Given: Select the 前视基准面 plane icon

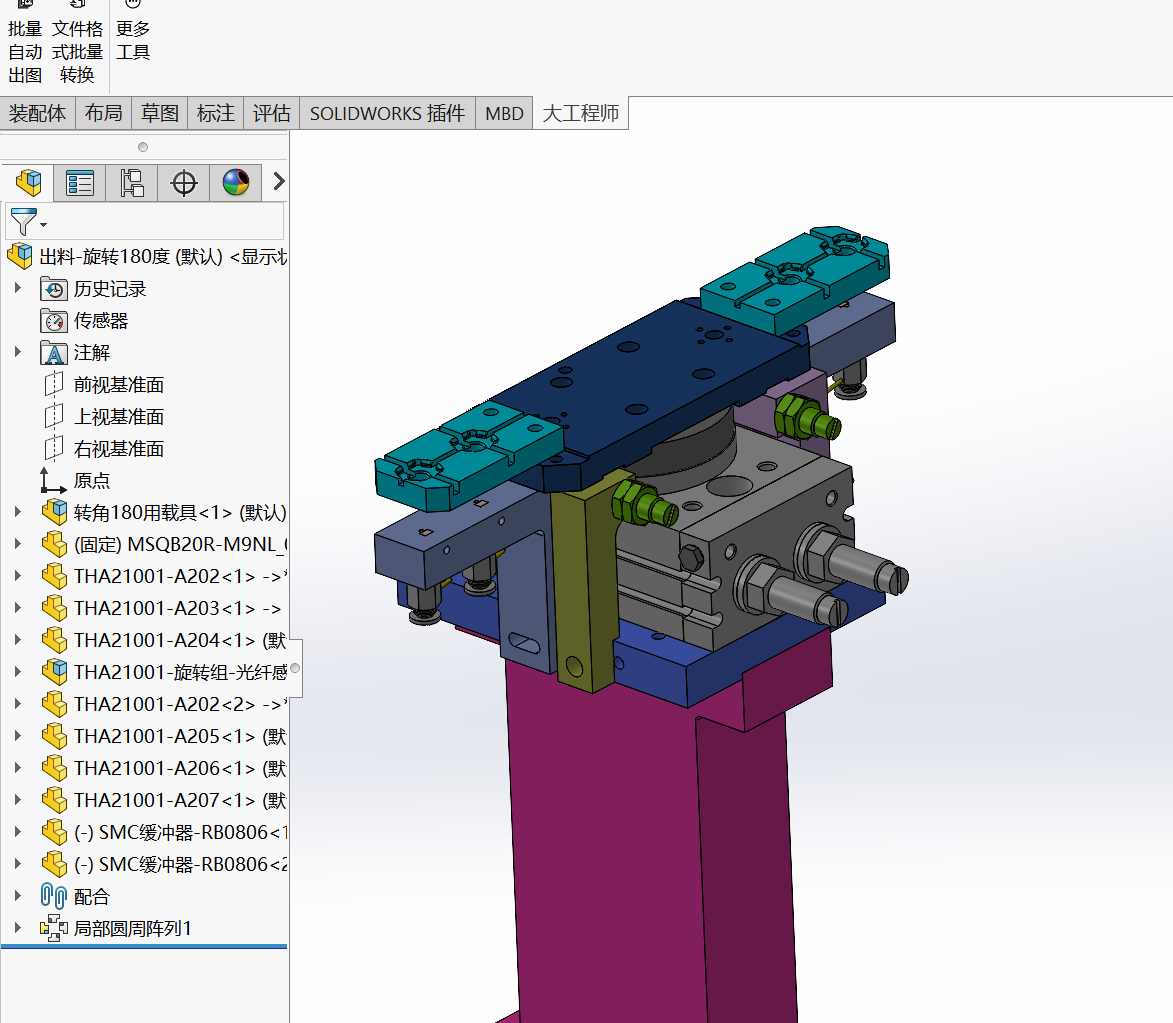Looking at the screenshot, I should pyautogui.click(x=54, y=385).
